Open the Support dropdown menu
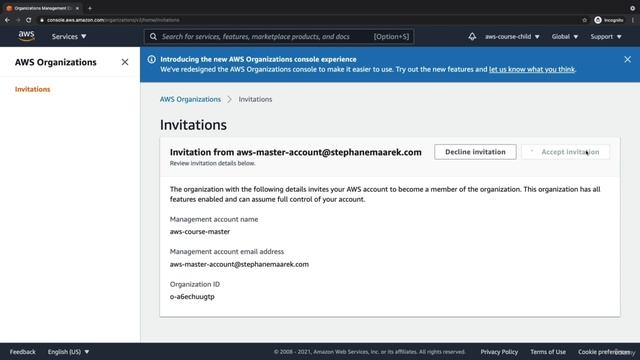 (606, 36)
